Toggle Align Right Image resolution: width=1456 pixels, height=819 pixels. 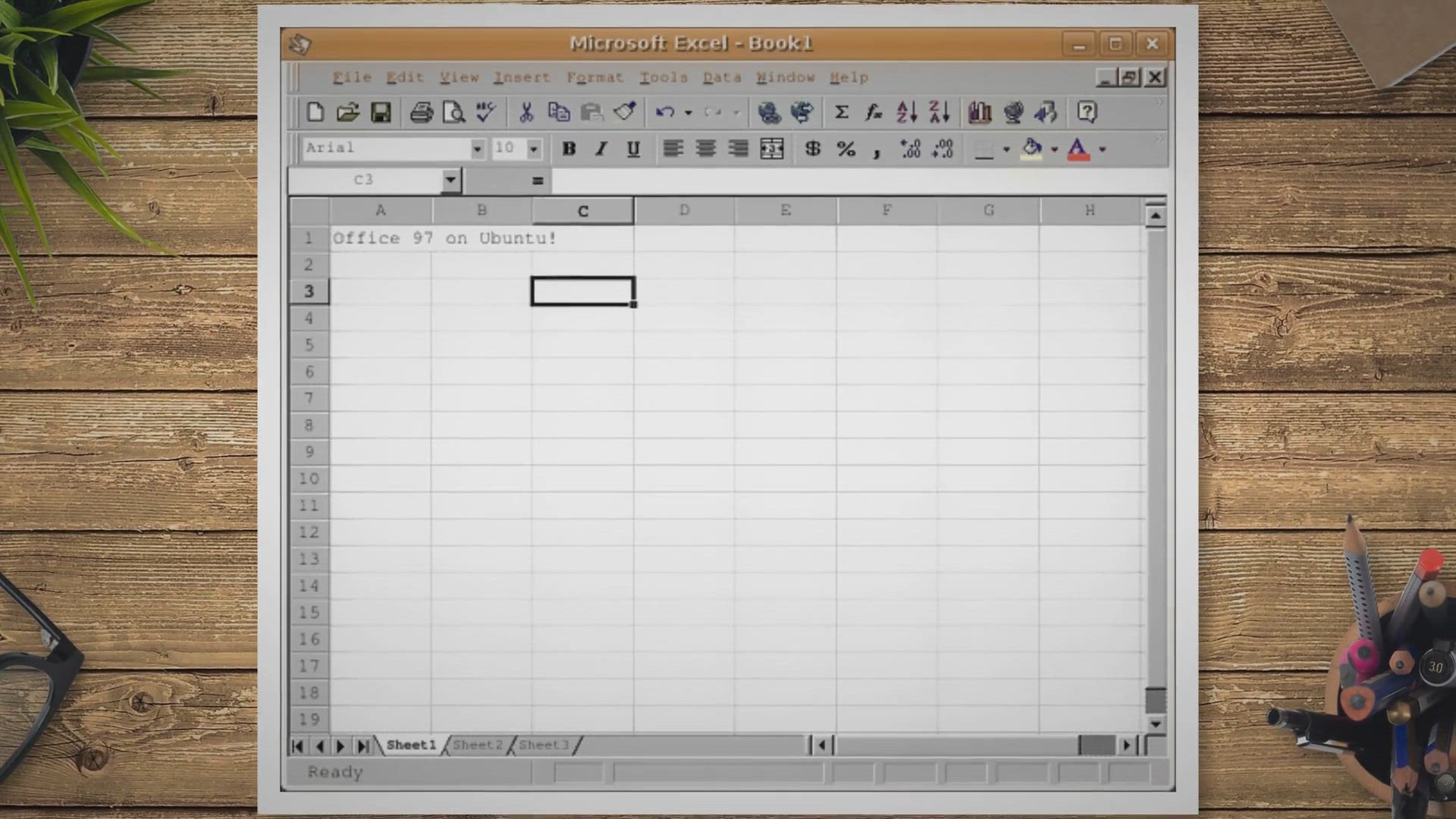[x=738, y=149]
